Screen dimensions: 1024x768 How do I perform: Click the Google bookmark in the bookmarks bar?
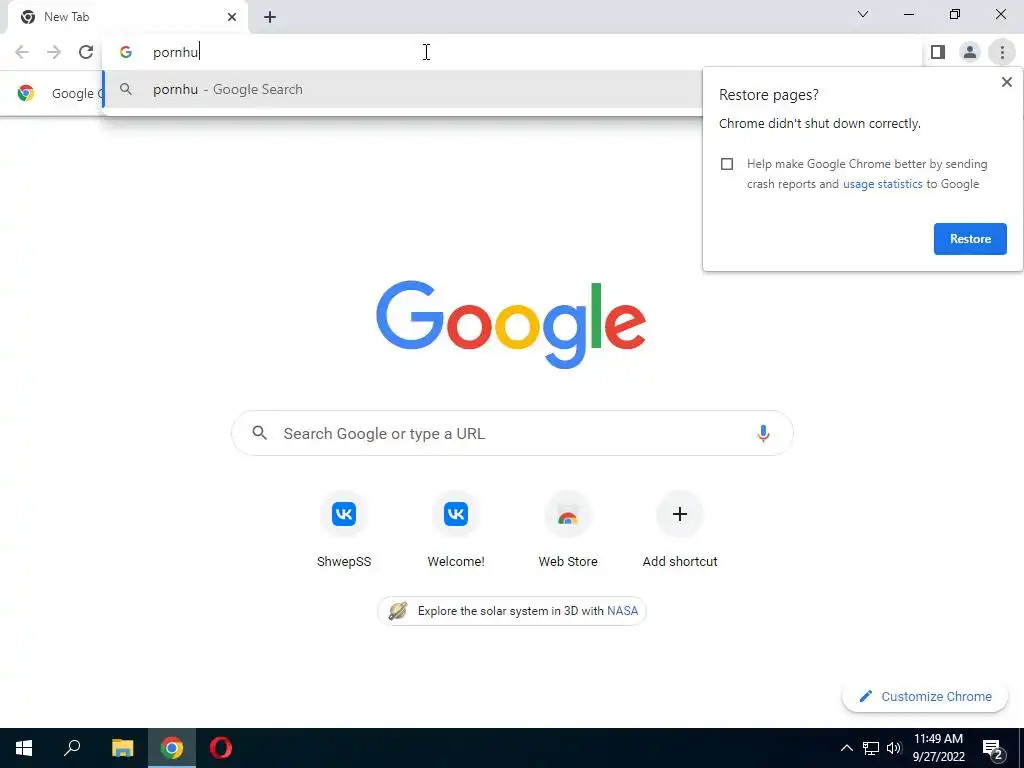pyautogui.click(x=60, y=93)
